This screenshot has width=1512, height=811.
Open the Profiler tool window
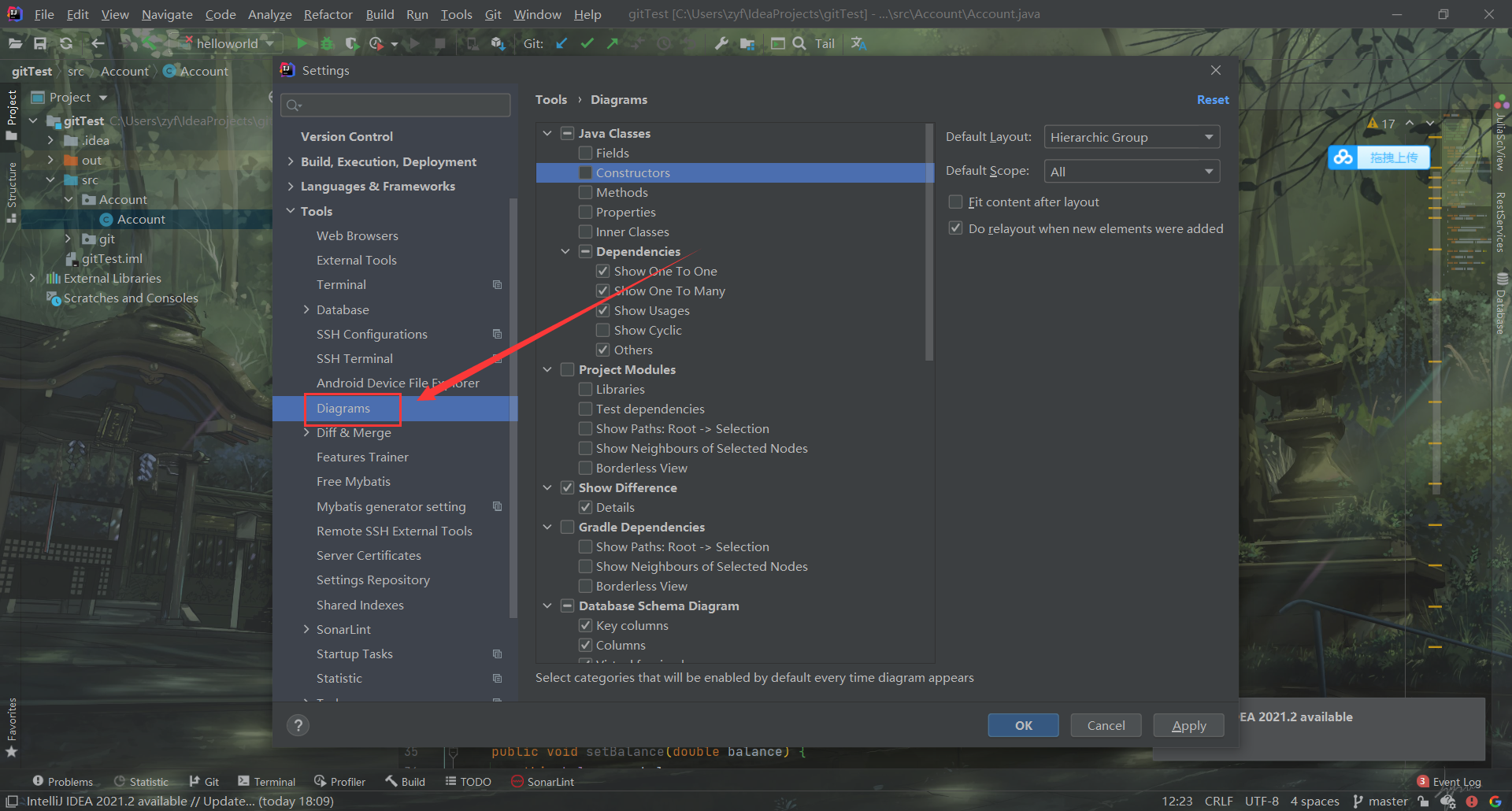[339, 781]
